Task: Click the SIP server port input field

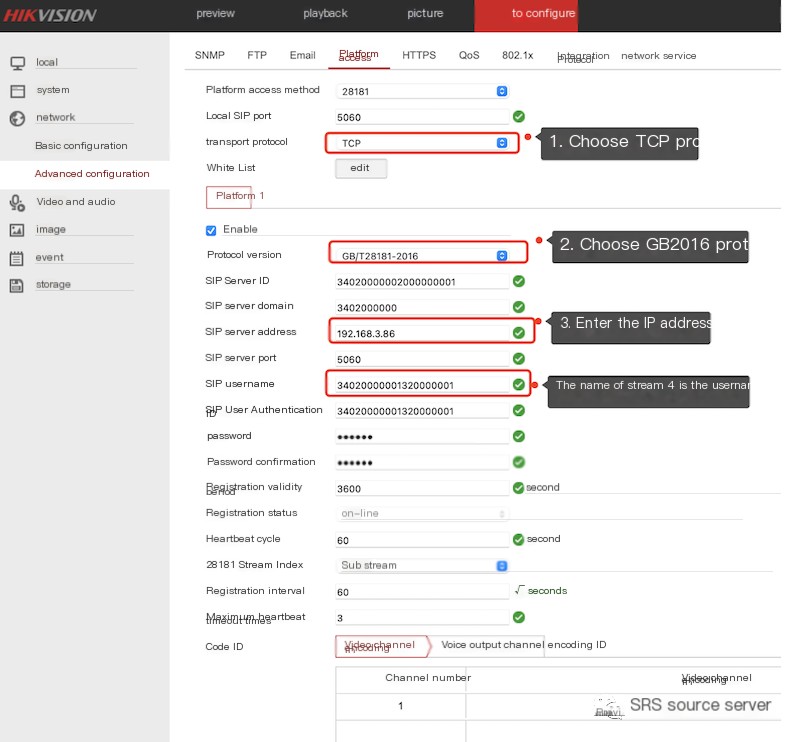Action: pyautogui.click(x=422, y=359)
